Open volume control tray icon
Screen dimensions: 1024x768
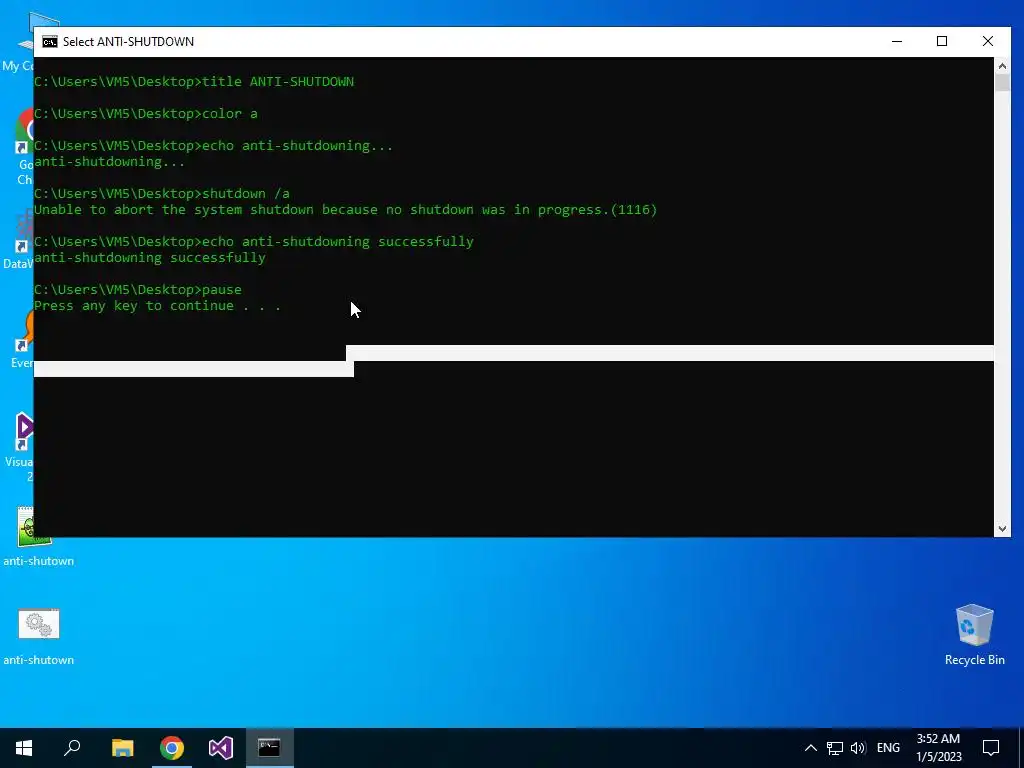pos(858,748)
